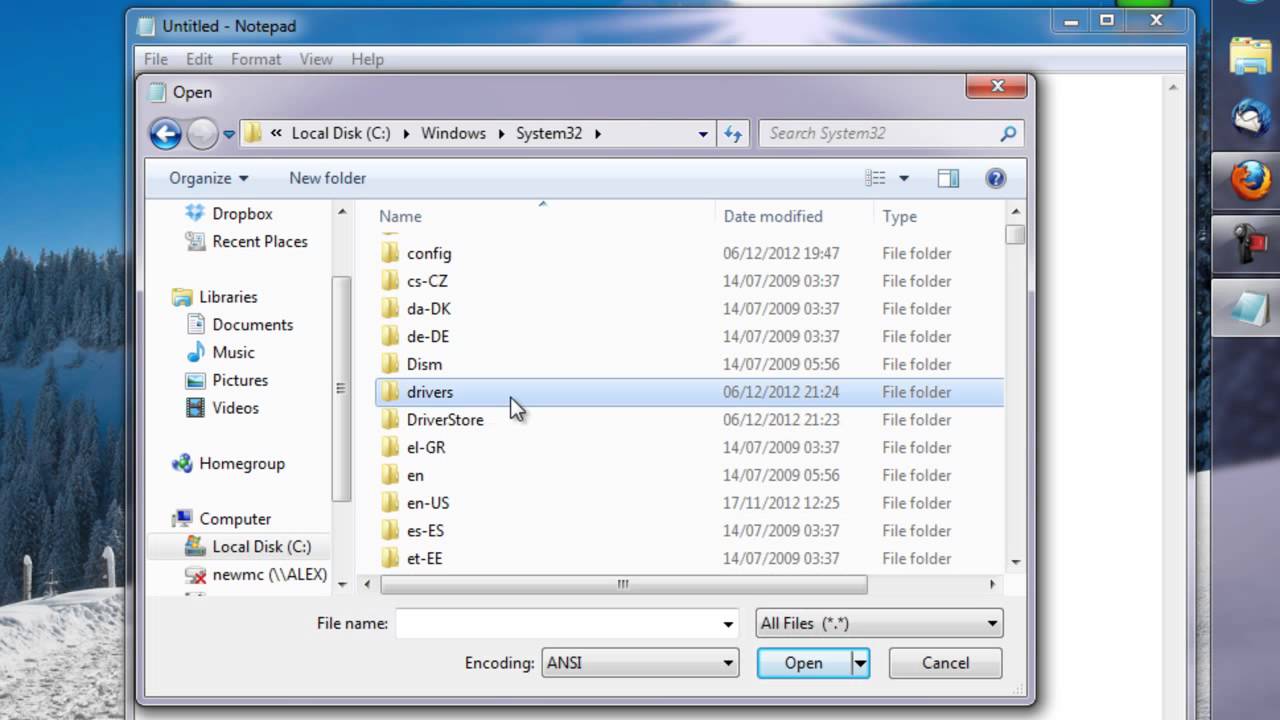Open the address bar history dropdown
This screenshot has height=720, width=1280.
point(703,134)
